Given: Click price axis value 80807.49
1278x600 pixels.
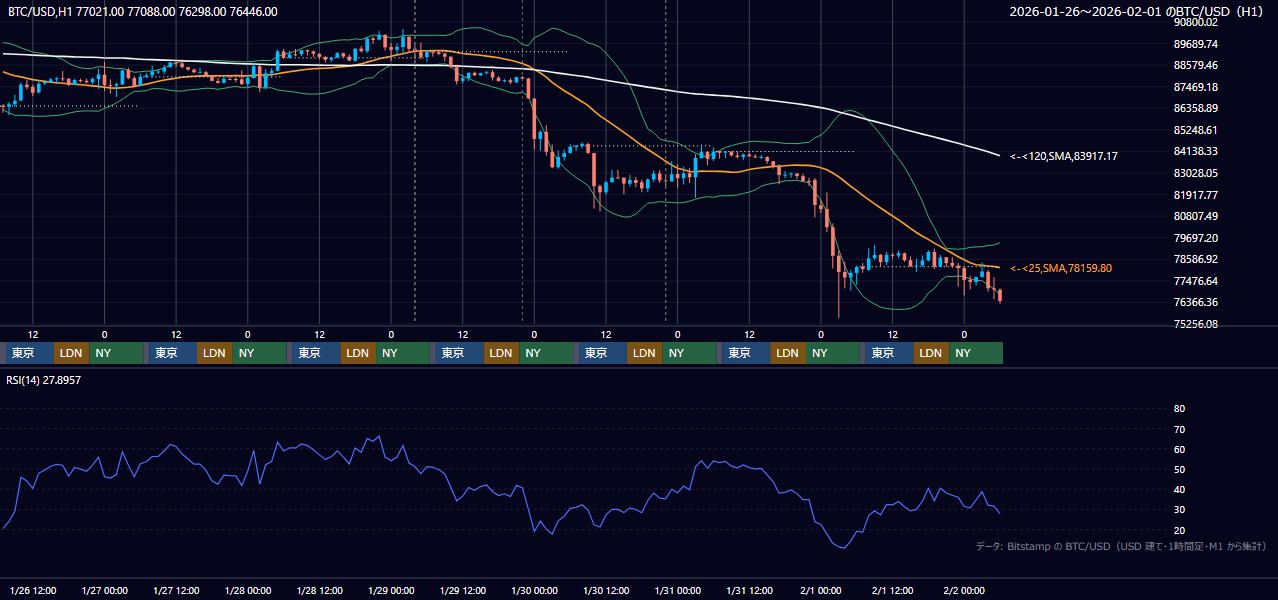Looking at the screenshot, I should coord(1195,216).
